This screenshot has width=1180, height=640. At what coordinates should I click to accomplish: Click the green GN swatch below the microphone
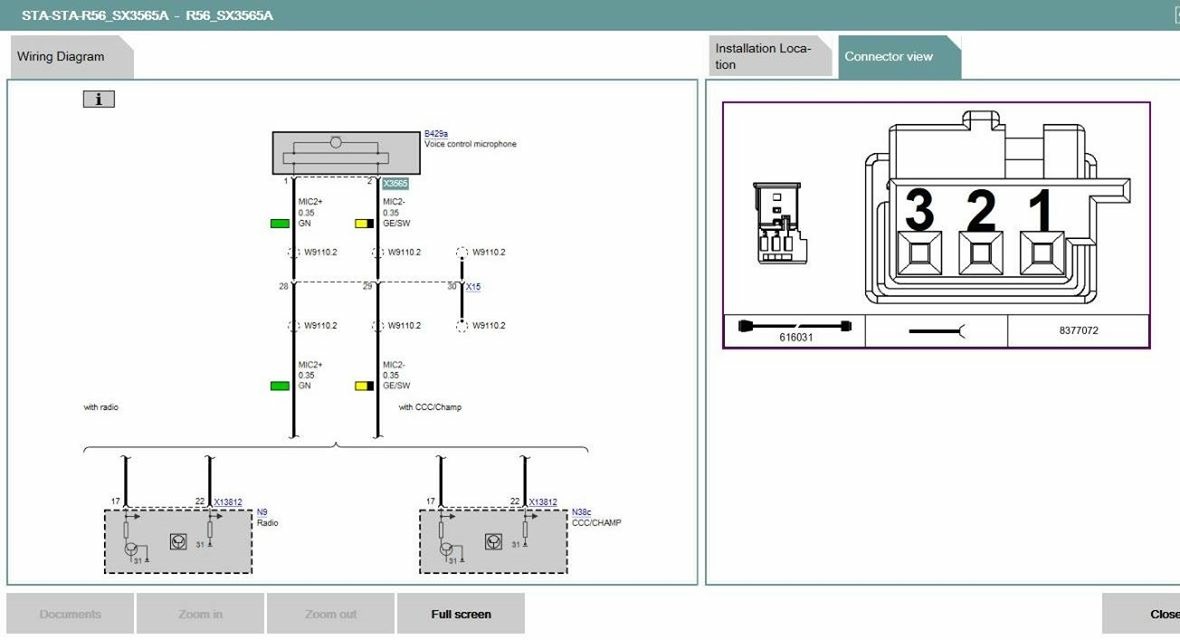pos(280,223)
